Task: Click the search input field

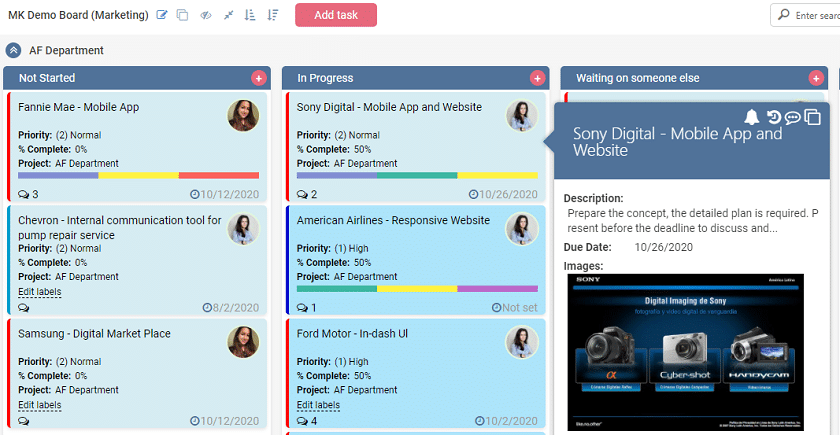Action: [x=805, y=15]
